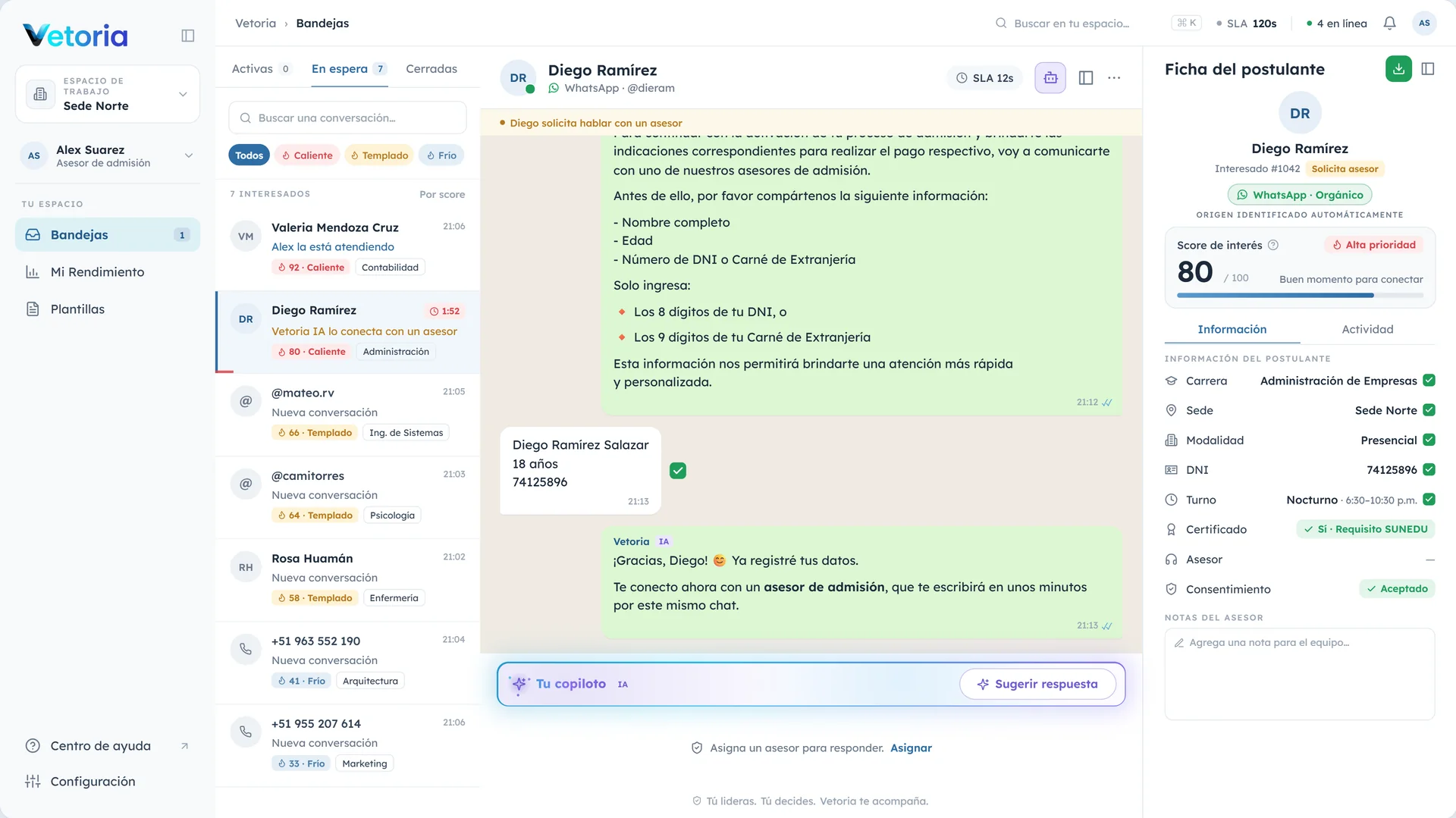Click the bot takeover icon in chat header

point(1050,78)
